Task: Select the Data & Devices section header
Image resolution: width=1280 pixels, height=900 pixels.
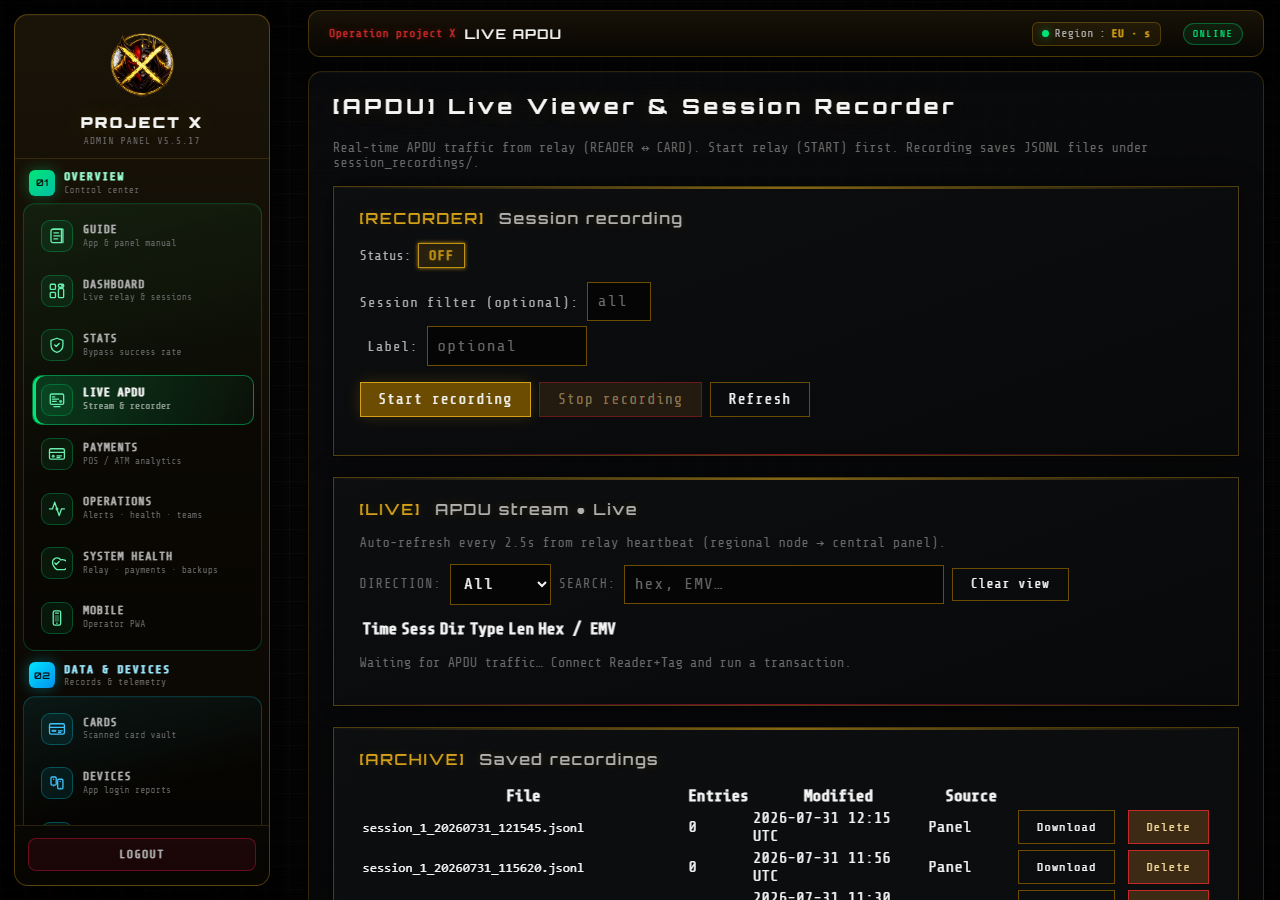Action: [x=142, y=675]
